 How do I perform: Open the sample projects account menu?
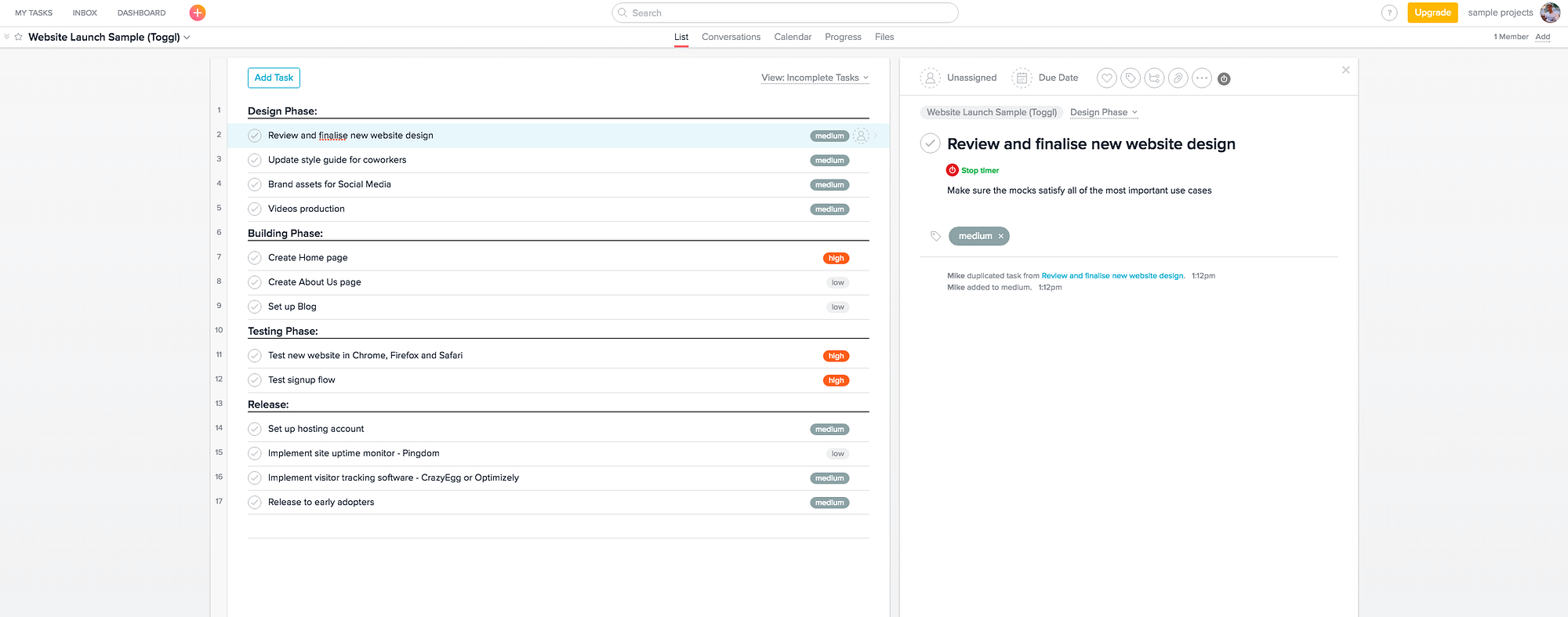1501,13
